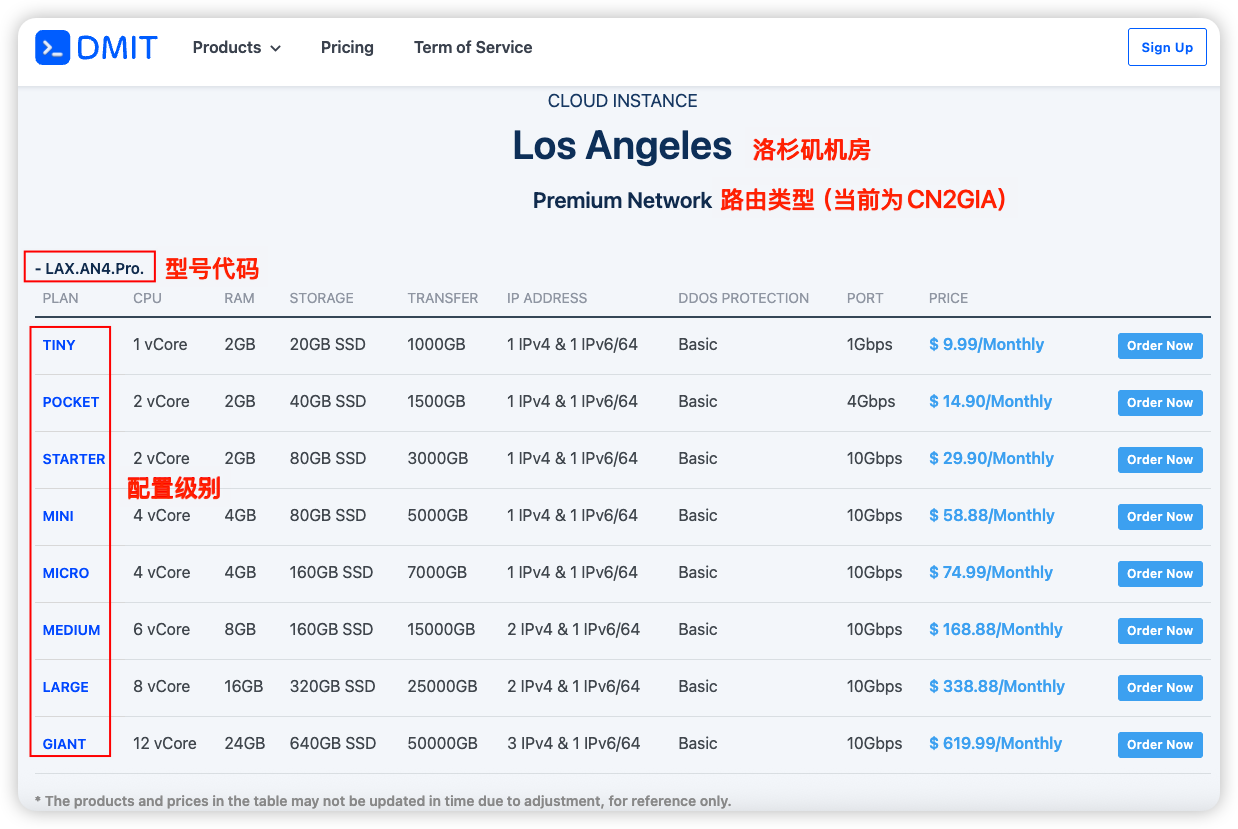Open the GIANT plan link
The width and height of the screenshot is (1238, 829).
pyautogui.click(x=64, y=744)
